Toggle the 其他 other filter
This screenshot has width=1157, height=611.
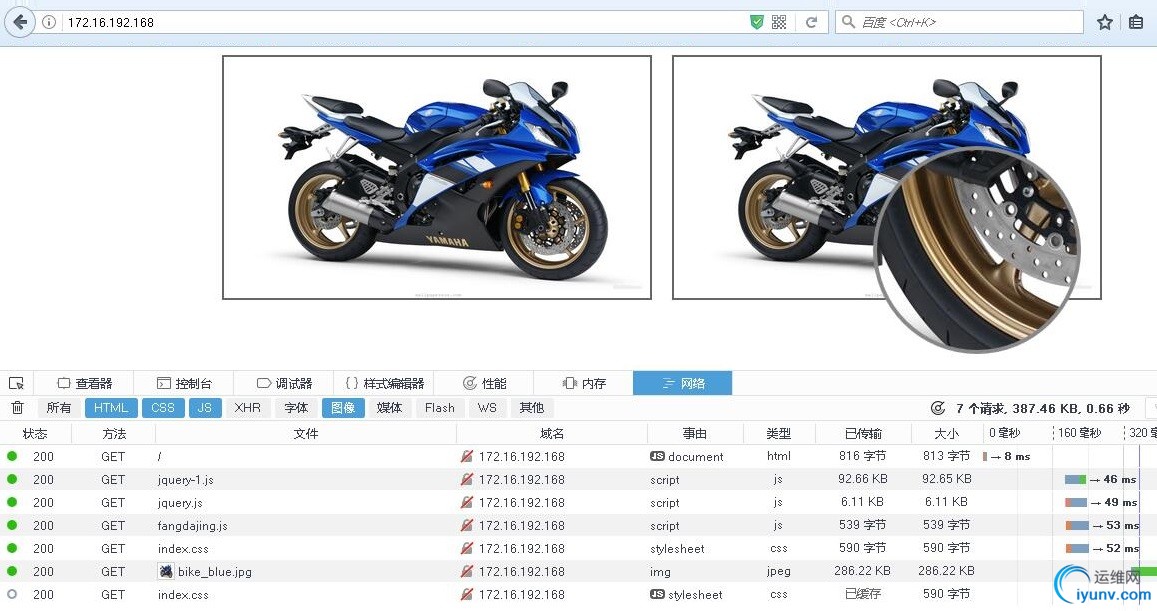(531, 407)
